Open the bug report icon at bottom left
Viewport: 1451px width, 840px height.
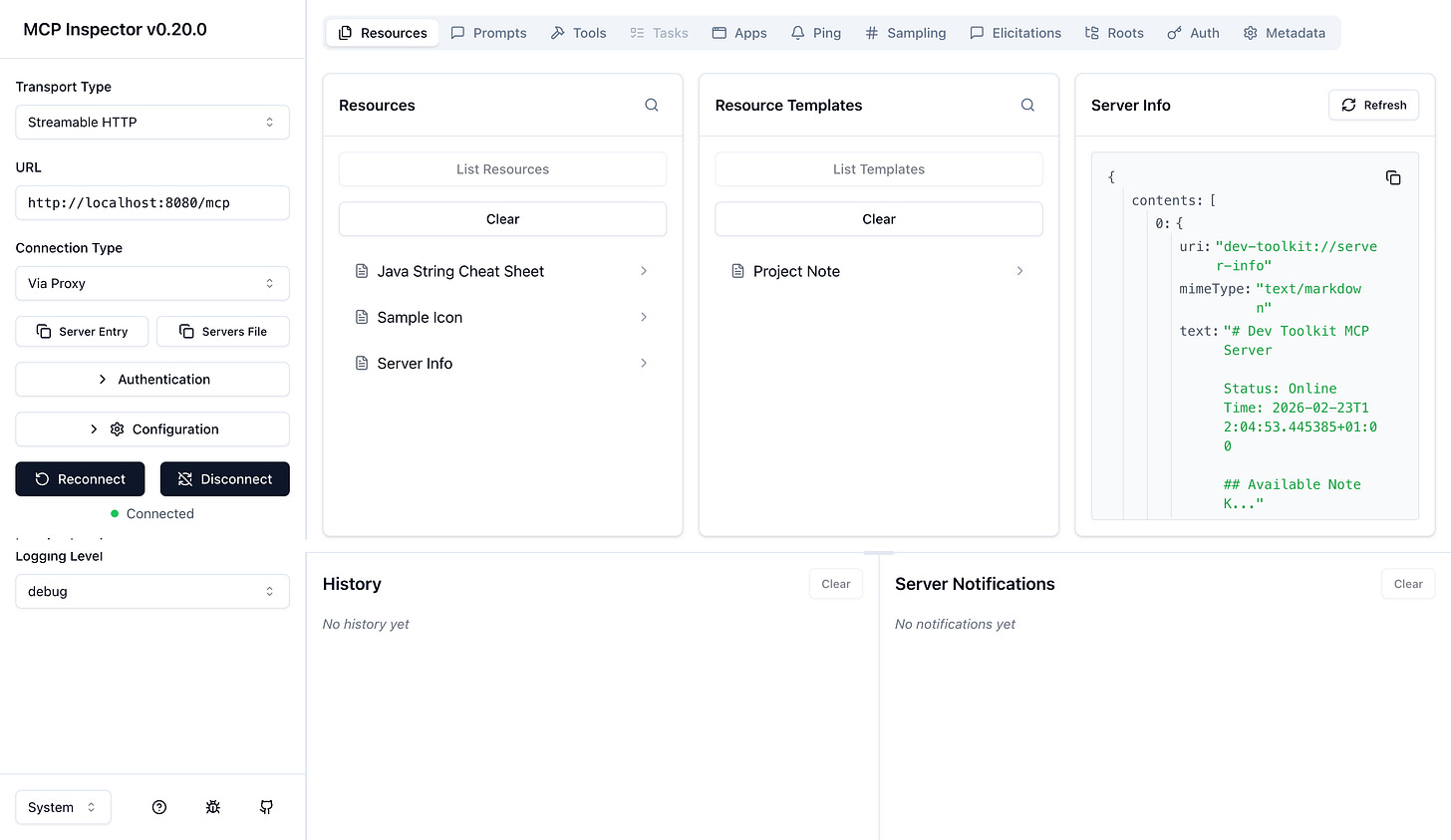tap(212, 807)
